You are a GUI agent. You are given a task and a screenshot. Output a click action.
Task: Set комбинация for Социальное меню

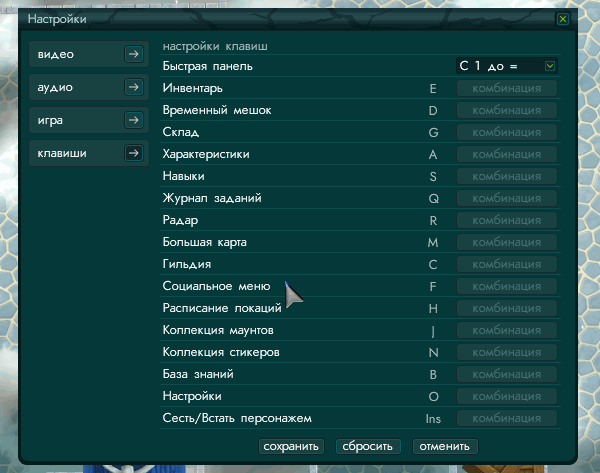point(507,286)
